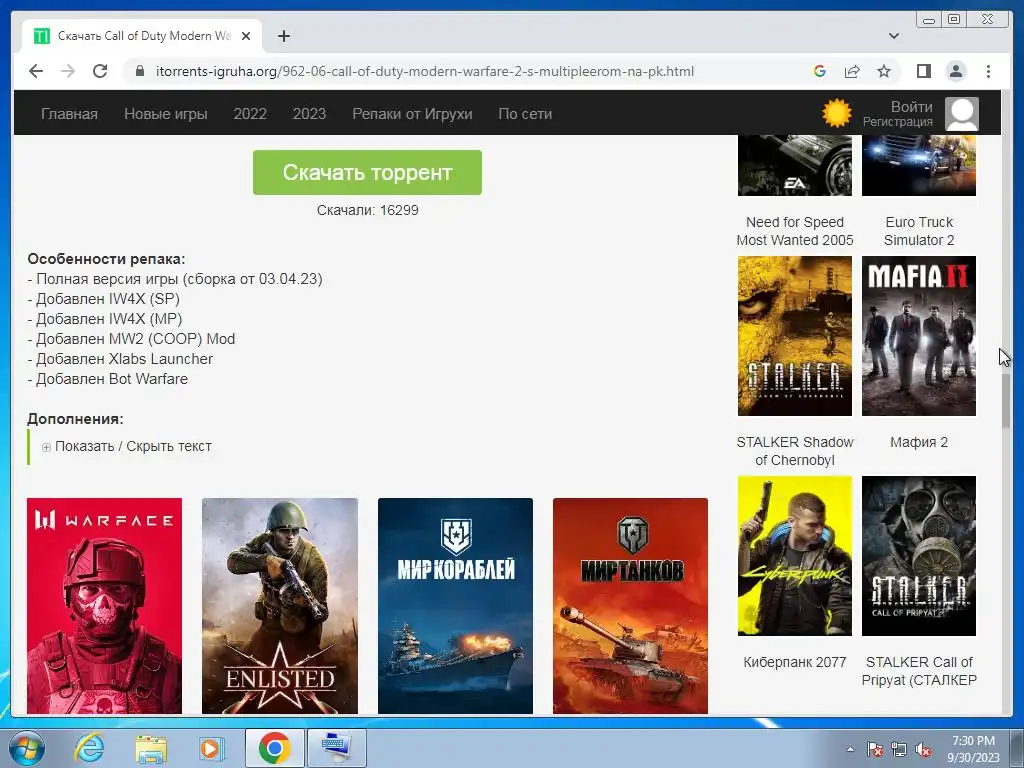The height and width of the screenshot is (768, 1024).
Task: Open the Windows Start menu
Action: click(25, 748)
